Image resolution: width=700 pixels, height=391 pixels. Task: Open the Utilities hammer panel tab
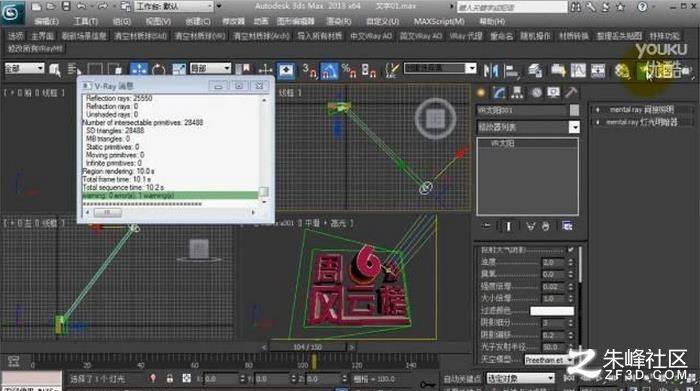[x=571, y=92]
